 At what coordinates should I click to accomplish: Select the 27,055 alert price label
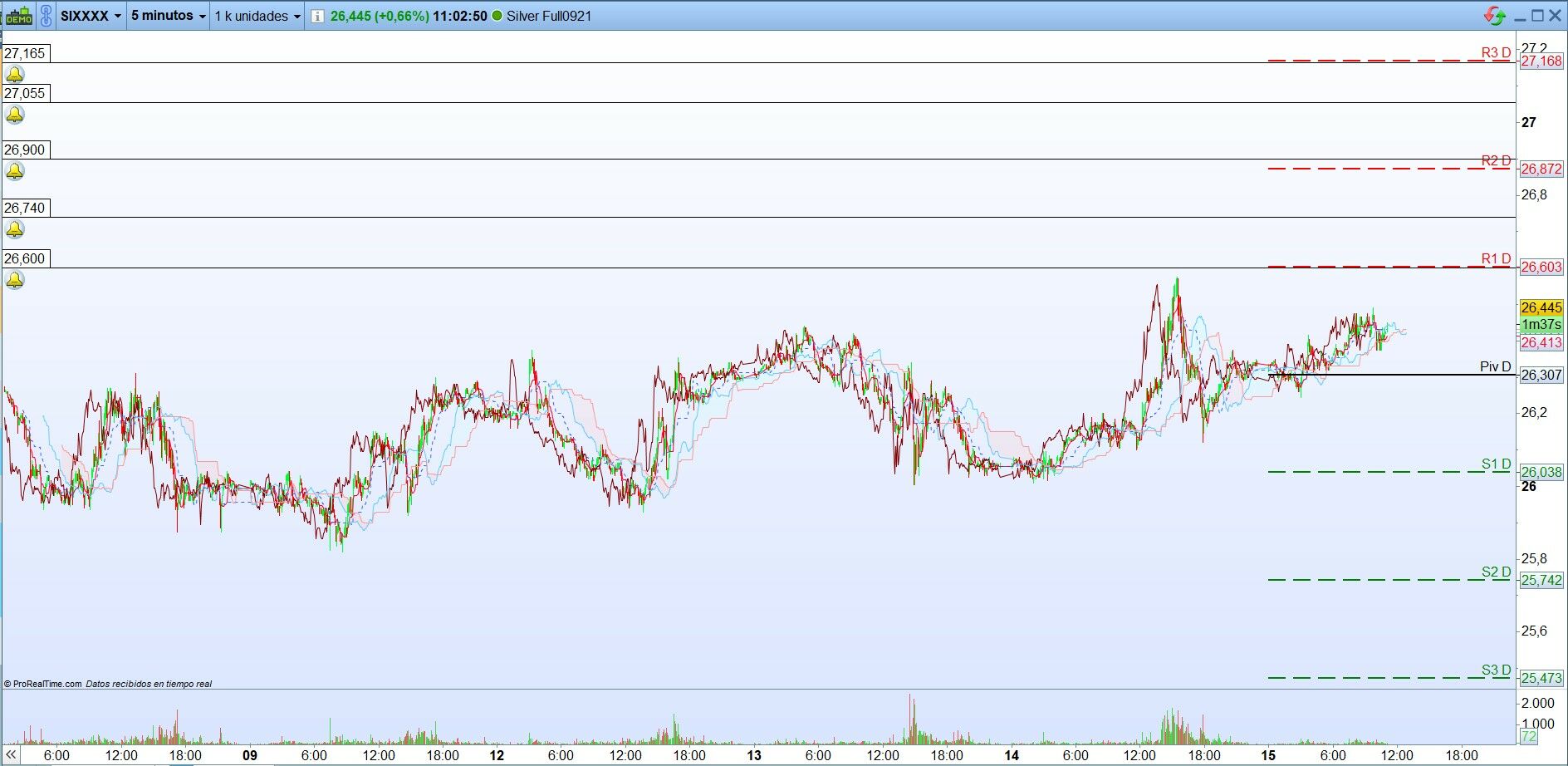25,93
